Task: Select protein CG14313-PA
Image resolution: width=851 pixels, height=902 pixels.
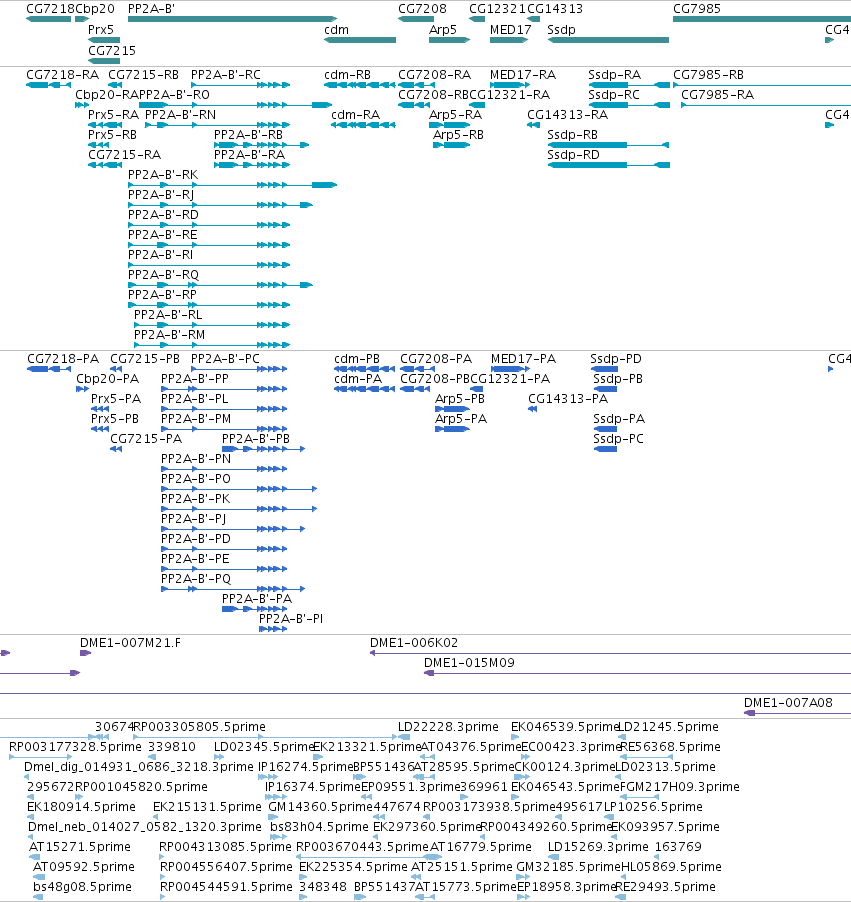Action: pyautogui.click(x=568, y=399)
